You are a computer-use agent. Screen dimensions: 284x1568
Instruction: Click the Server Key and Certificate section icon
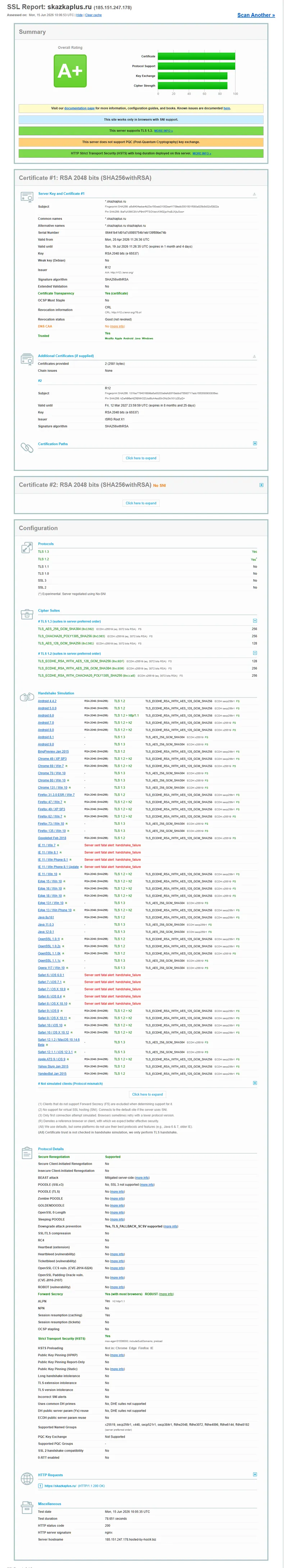(x=27, y=197)
